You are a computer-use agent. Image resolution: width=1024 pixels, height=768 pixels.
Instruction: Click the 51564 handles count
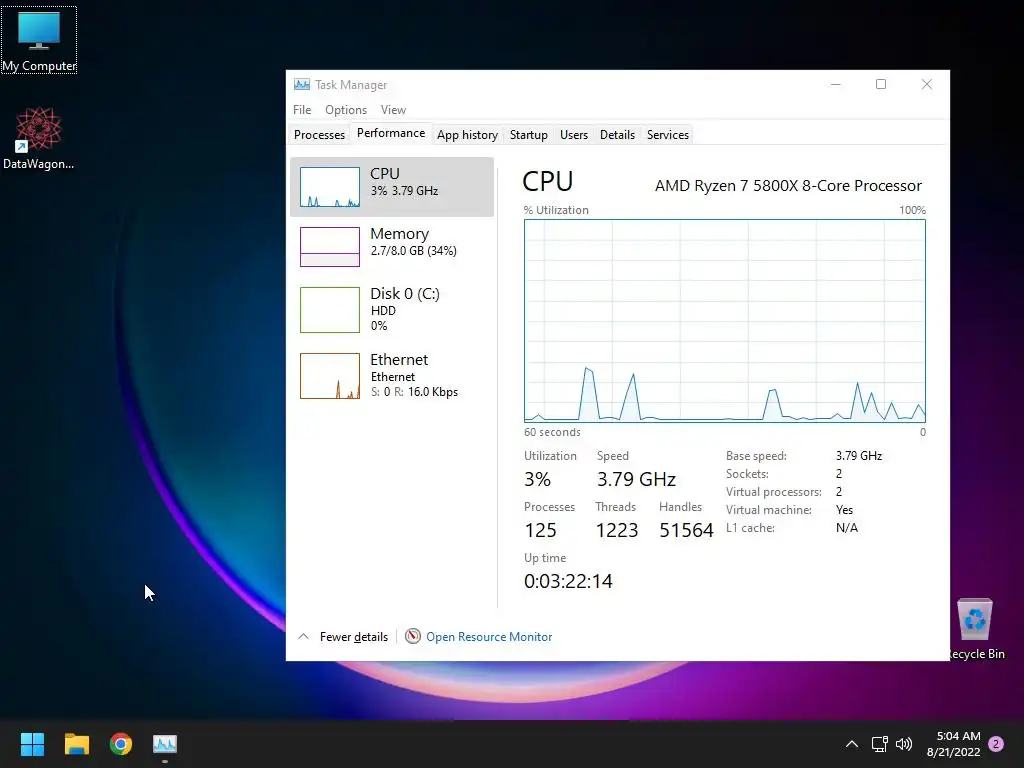coord(686,530)
